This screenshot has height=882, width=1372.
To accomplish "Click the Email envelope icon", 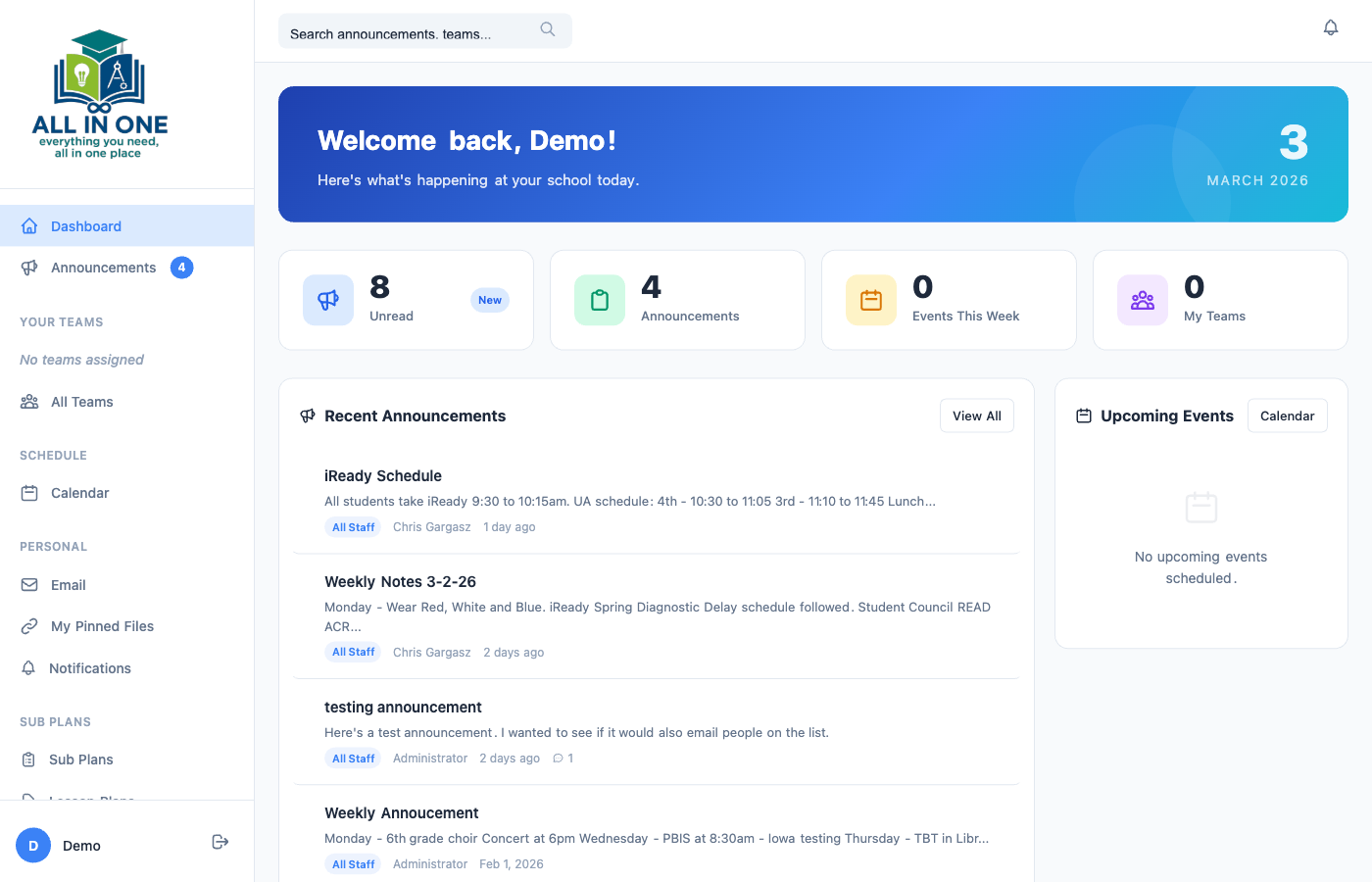I will pyautogui.click(x=30, y=584).
